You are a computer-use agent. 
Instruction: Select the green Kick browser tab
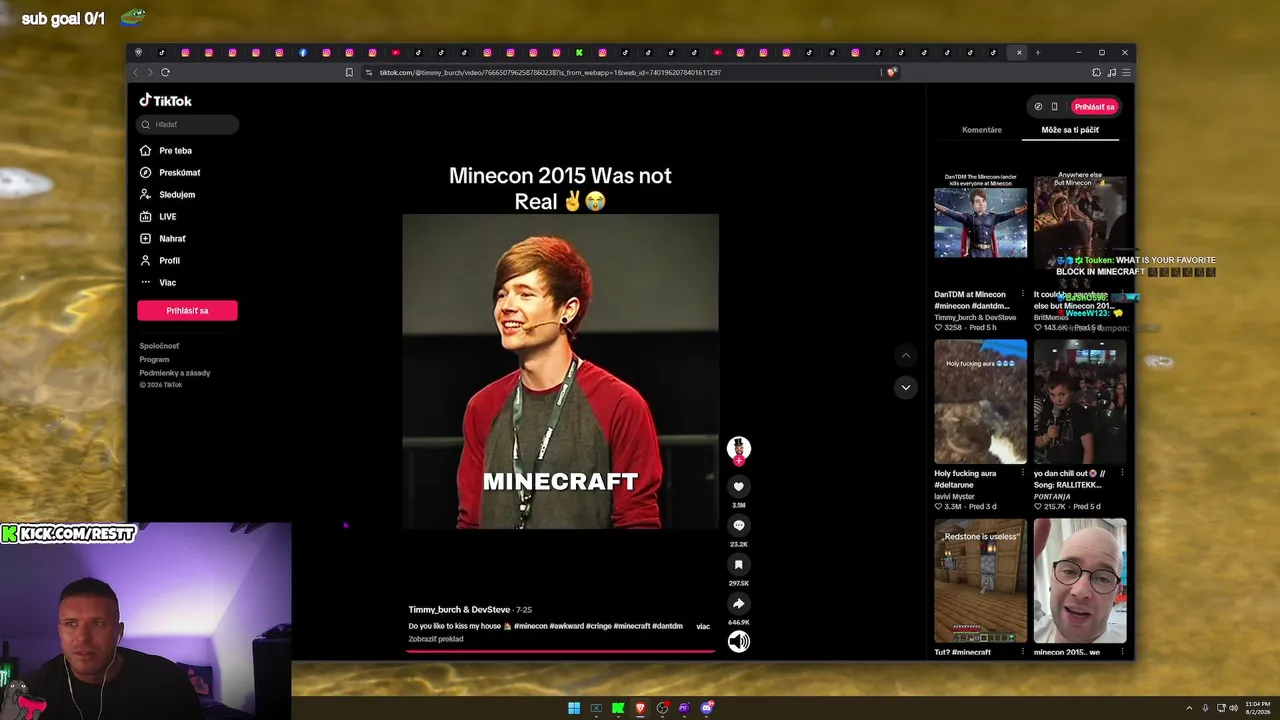click(579, 52)
